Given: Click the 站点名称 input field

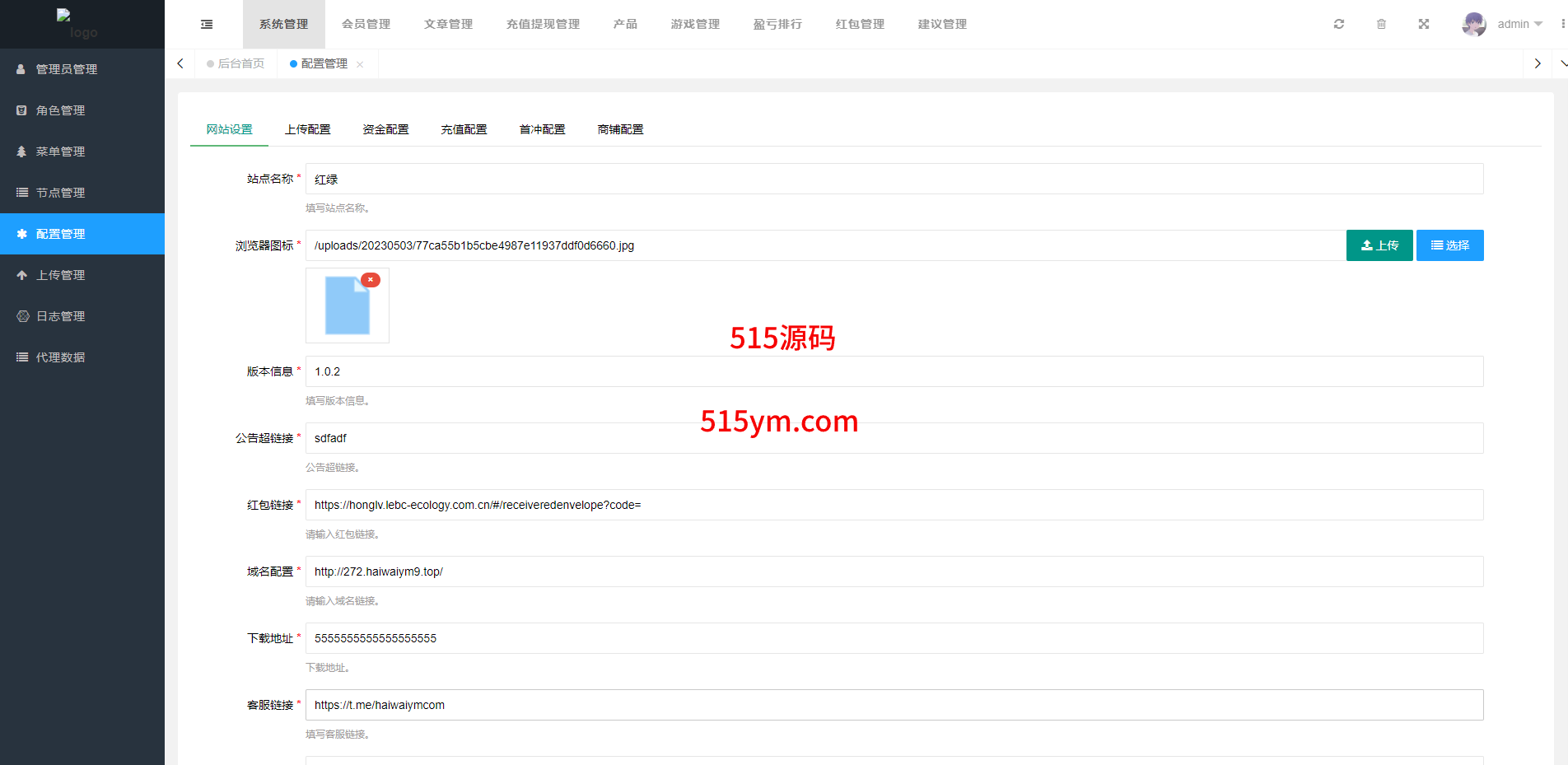Looking at the screenshot, I should [x=894, y=179].
